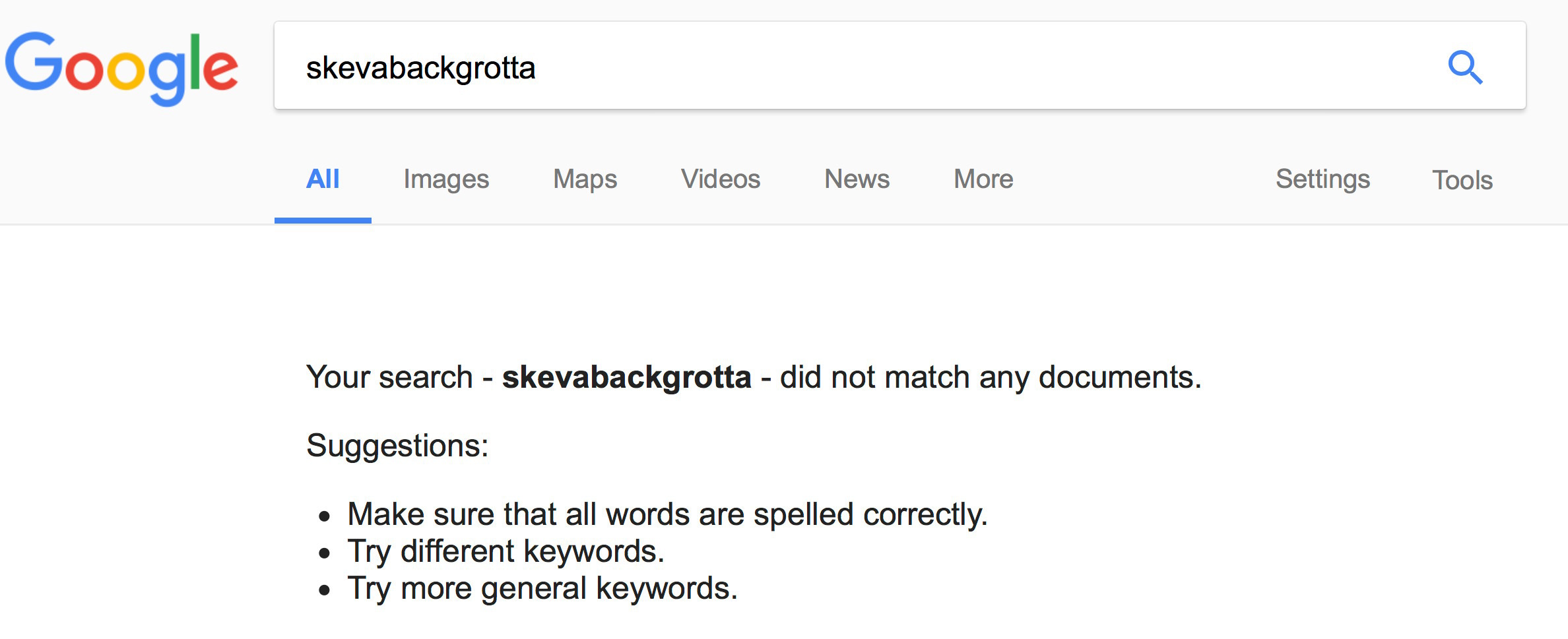Screen dimensions: 1568x639
Task: Expand the More search categories menu
Action: [983, 179]
